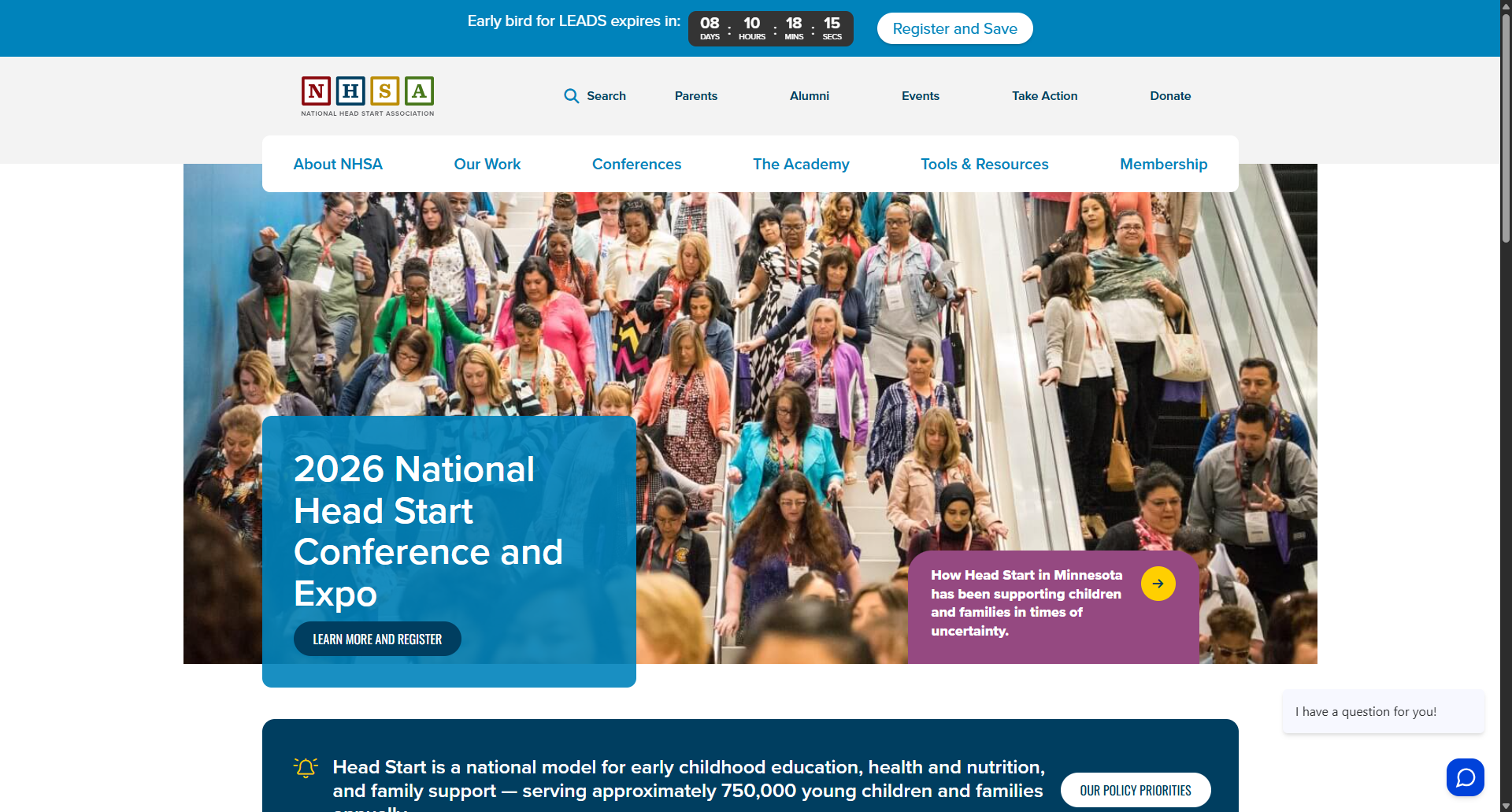Go to Events page
The height and width of the screenshot is (812, 1512).
[920, 96]
